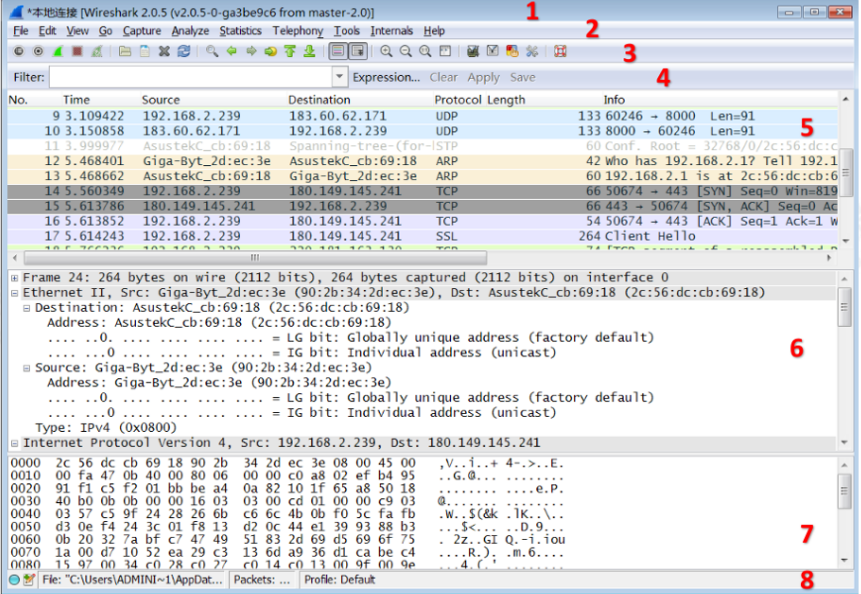Edit capture file comments icon in status bar
The width and height of the screenshot is (861, 594).
(29, 579)
